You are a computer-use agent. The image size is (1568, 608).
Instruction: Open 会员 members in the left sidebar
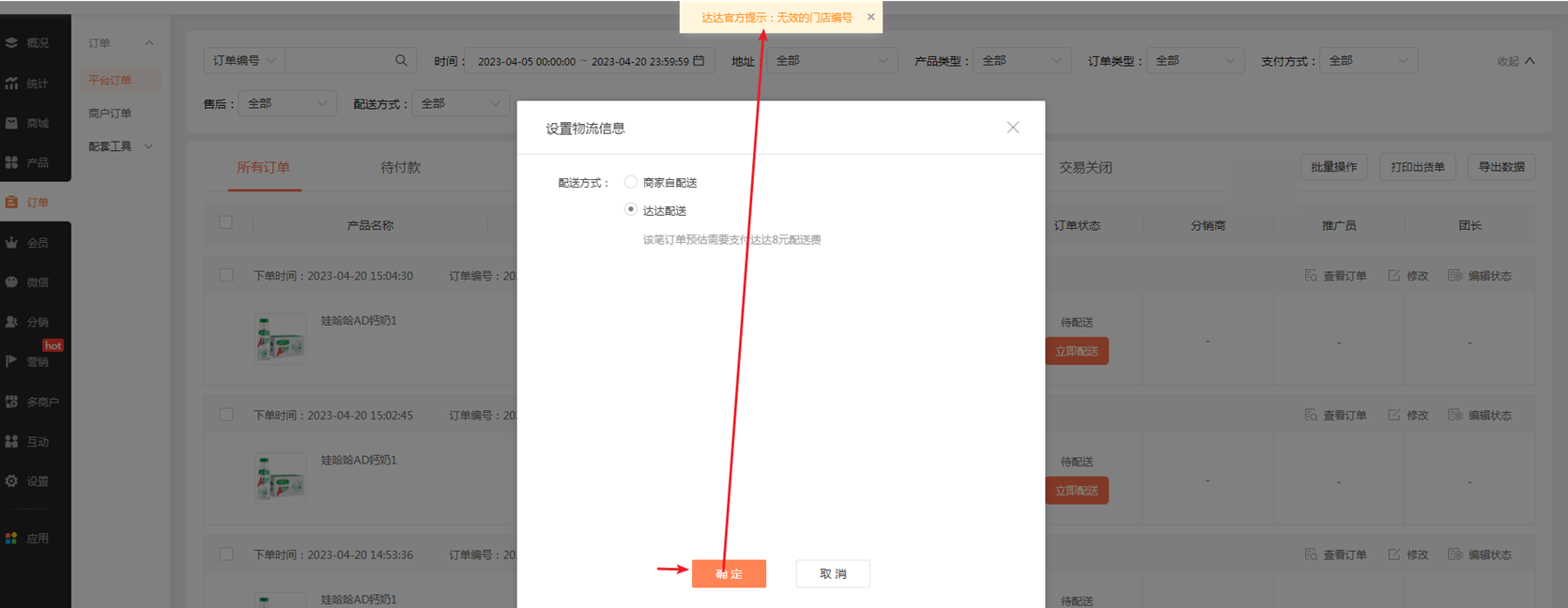click(x=28, y=242)
